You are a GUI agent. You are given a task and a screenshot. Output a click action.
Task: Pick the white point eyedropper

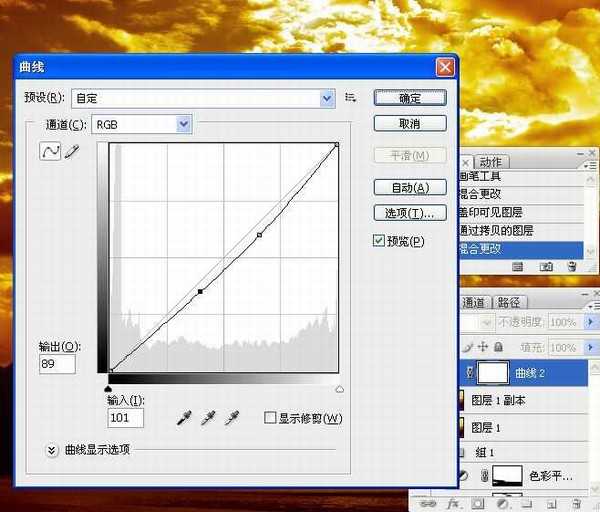pyautogui.click(x=231, y=418)
